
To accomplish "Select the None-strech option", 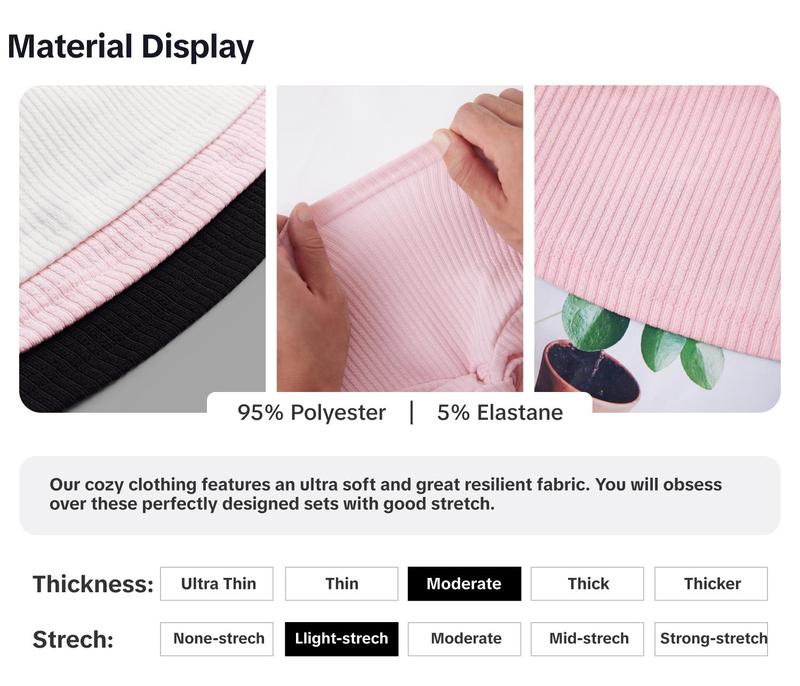I will [x=217, y=639].
